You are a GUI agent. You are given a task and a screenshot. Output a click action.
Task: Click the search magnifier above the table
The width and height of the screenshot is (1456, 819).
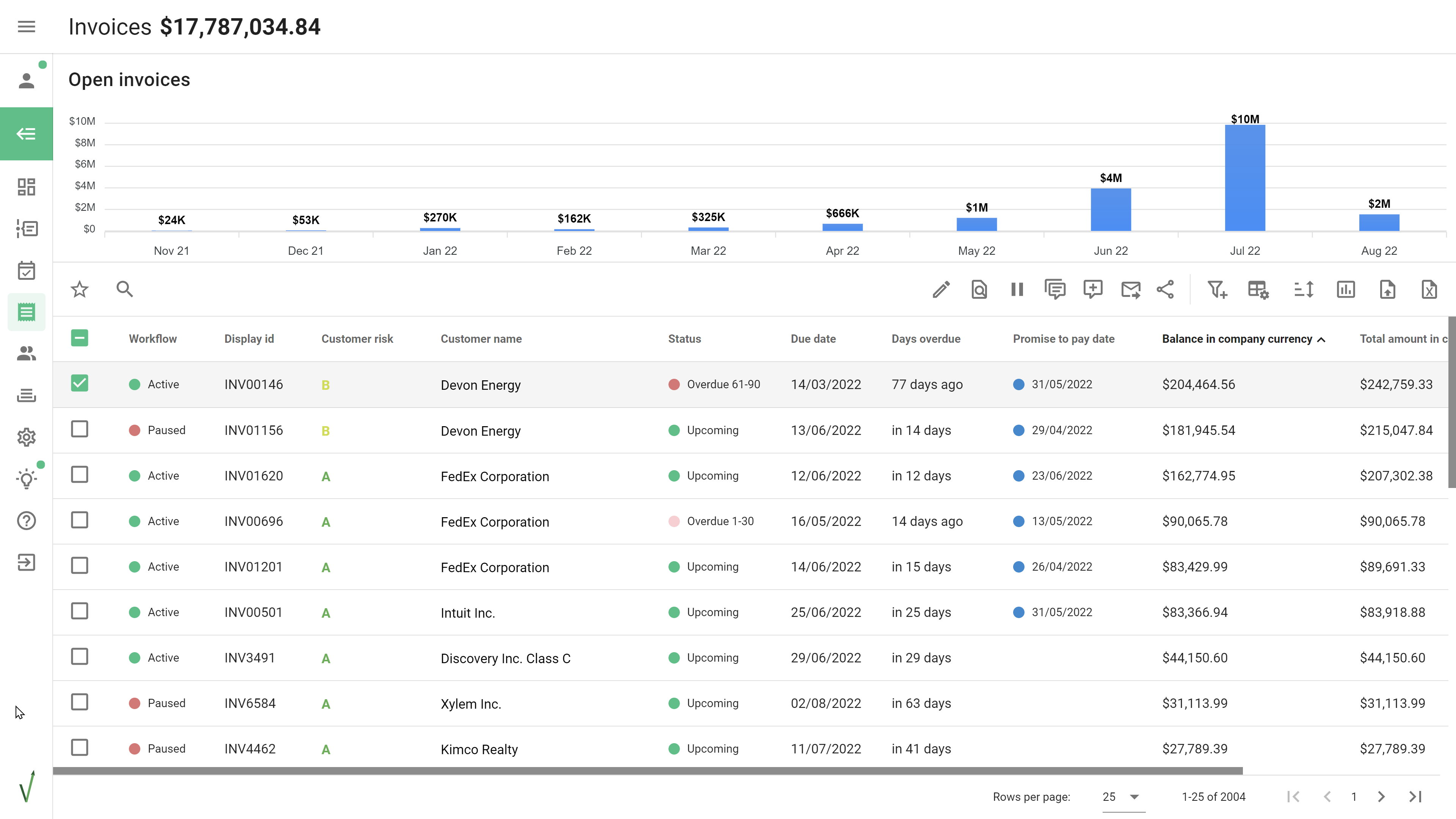124,289
